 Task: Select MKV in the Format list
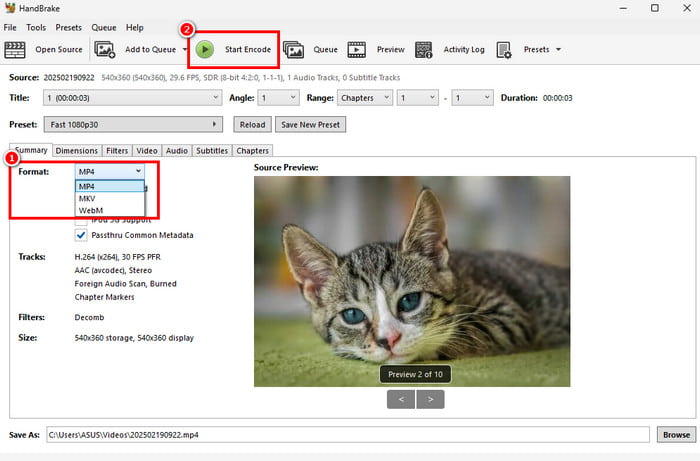tap(110, 198)
